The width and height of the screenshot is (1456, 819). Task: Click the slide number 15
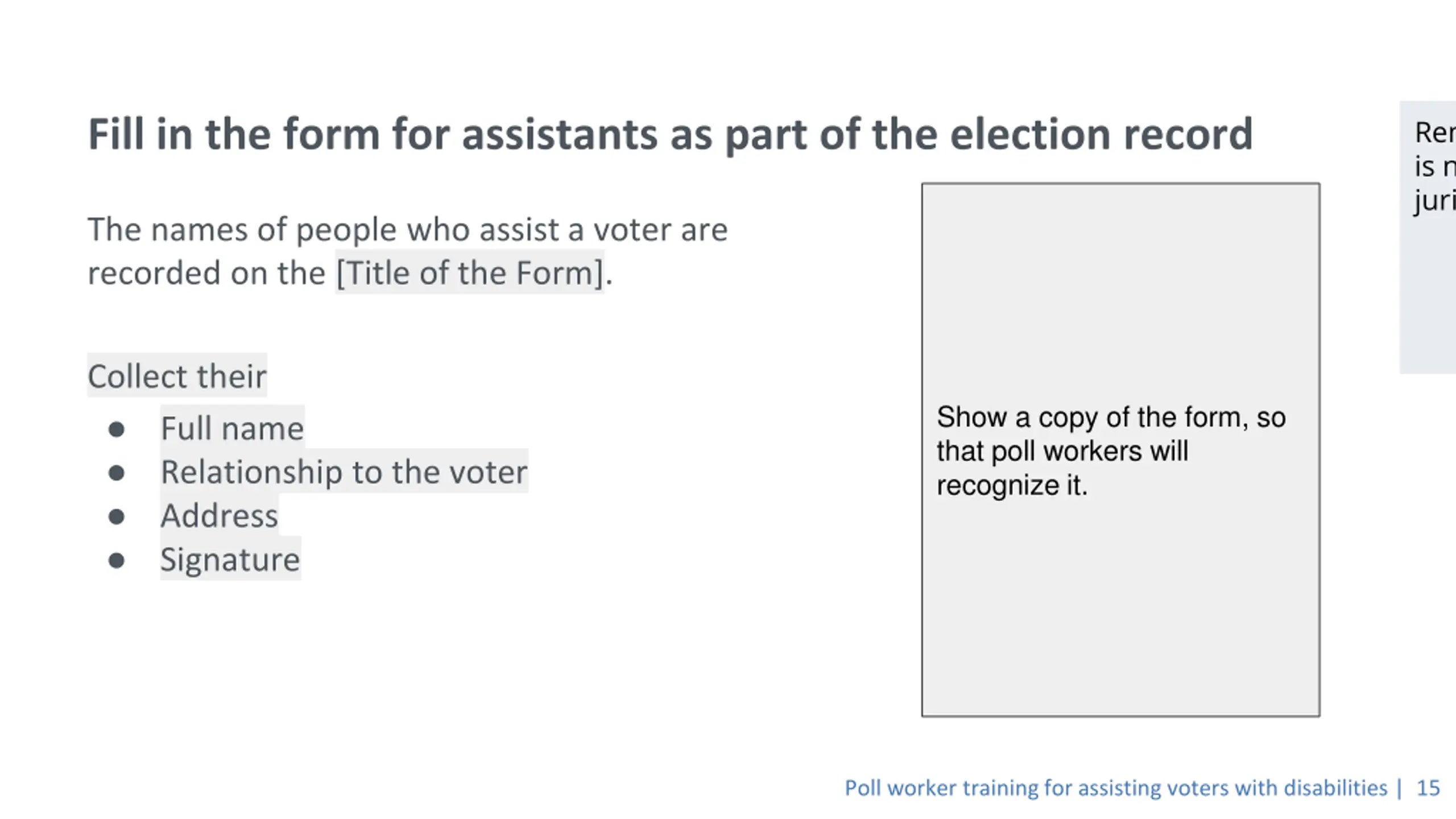click(x=1428, y=788)
